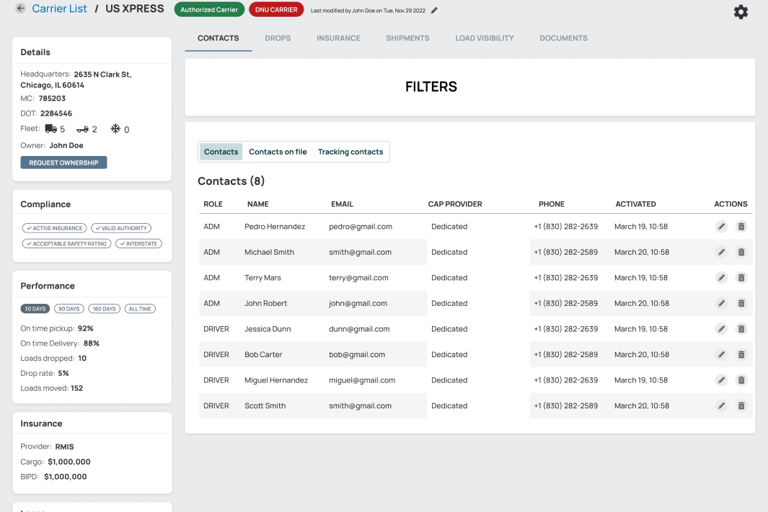This screenshot has width=768, height=512.
Task: Click the email dunn@gmail.com
Action: click(359, 329)
